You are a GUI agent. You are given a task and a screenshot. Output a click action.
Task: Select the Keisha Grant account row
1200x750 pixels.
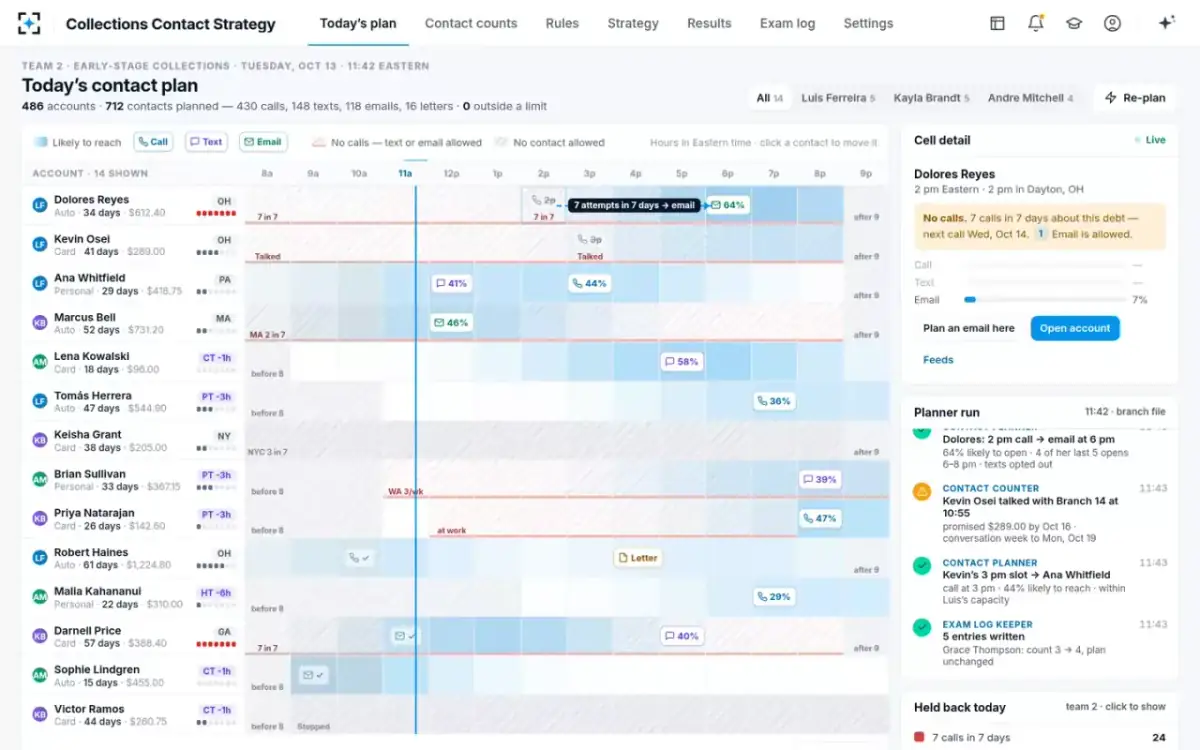click(133, 441)
